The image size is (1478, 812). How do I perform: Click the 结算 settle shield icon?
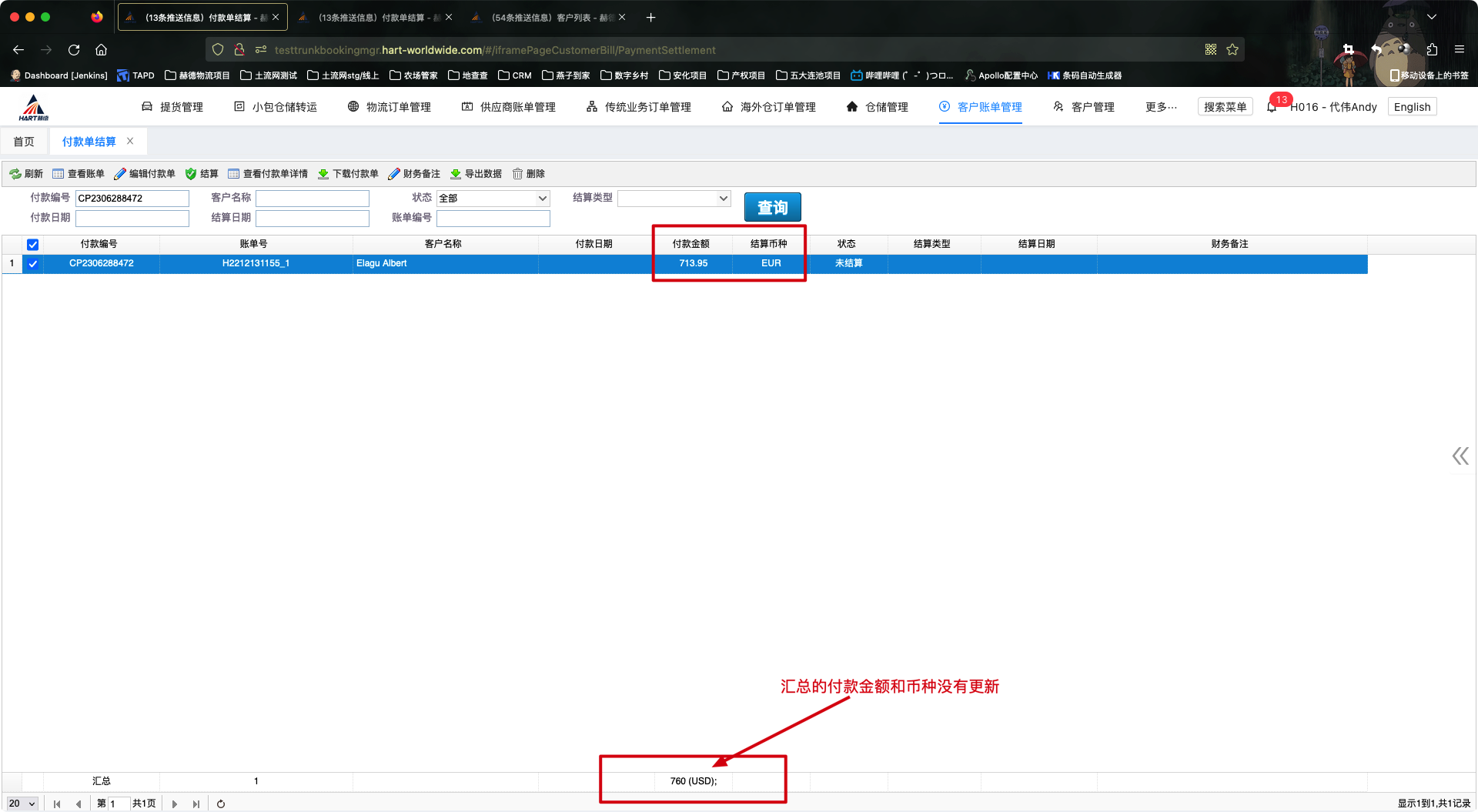click(191, 174)
